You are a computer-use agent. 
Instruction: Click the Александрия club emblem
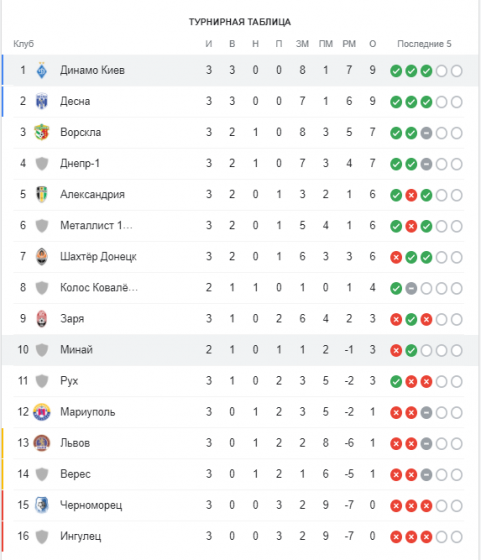tap(42, 195)
